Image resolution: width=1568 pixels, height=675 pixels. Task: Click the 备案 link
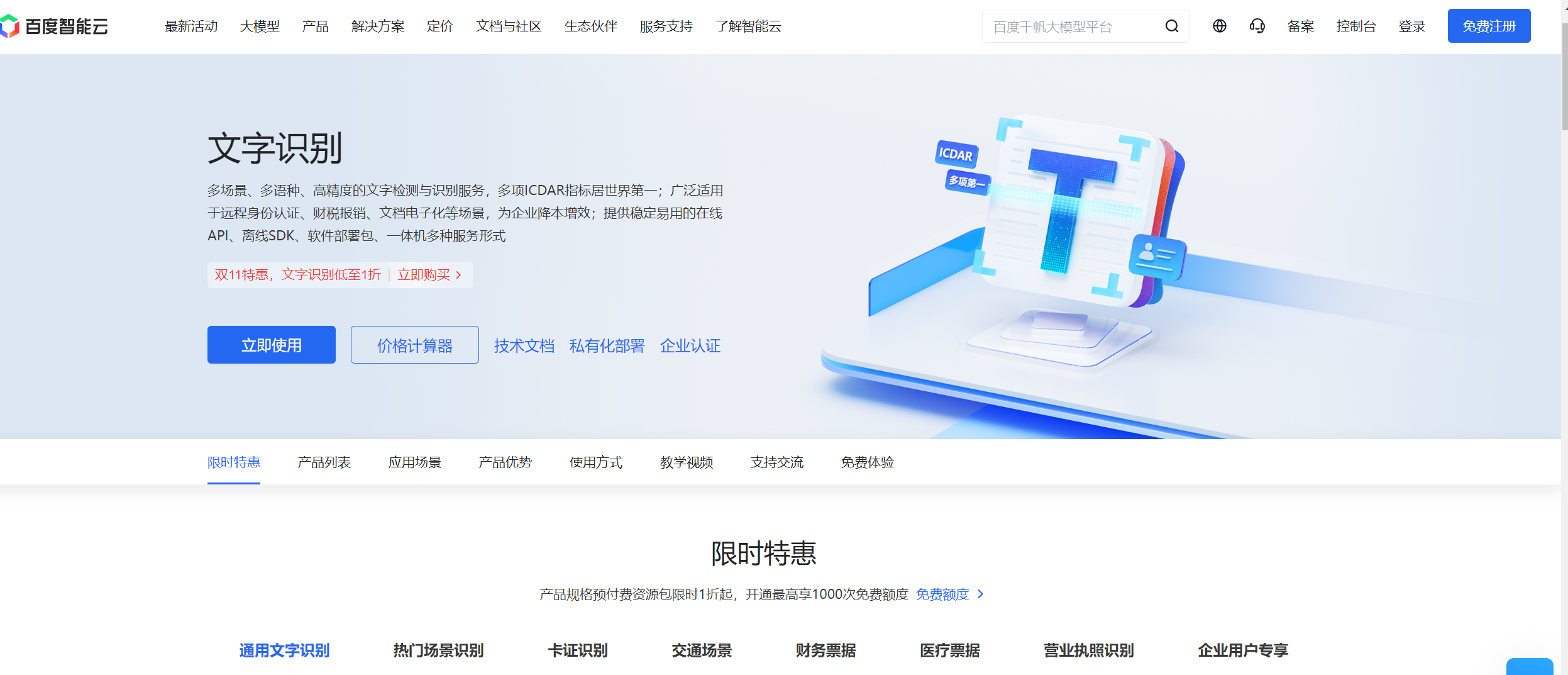(1300, 26)
